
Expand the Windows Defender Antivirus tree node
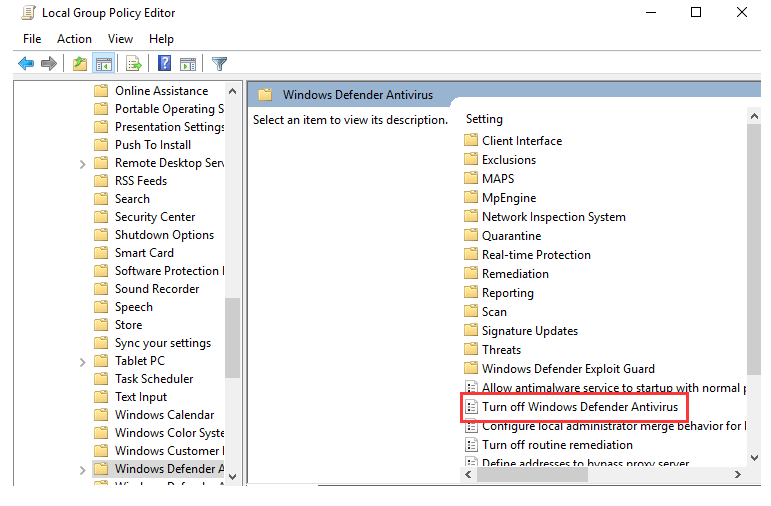click(x=82, y=470)
